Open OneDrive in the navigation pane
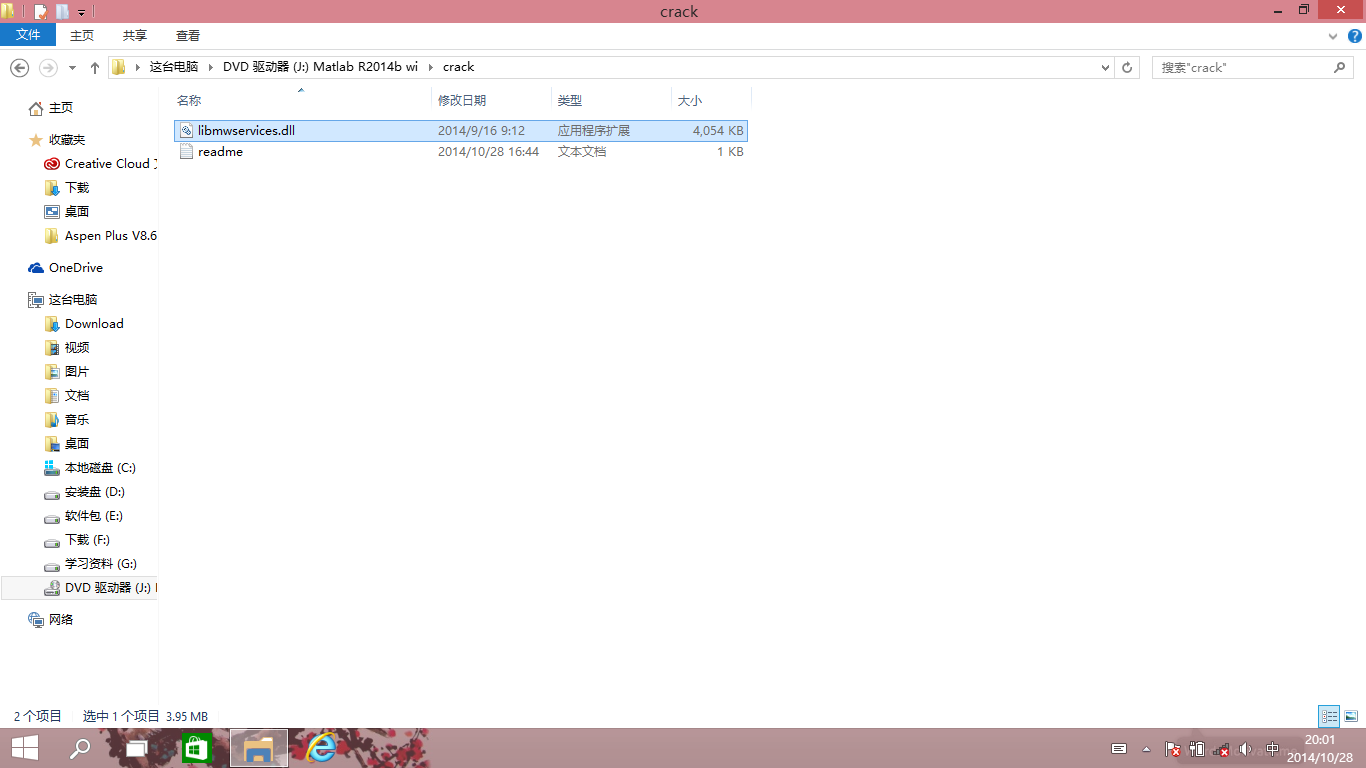The height and width of the screenshot is (768, 1366). point(76,268)
